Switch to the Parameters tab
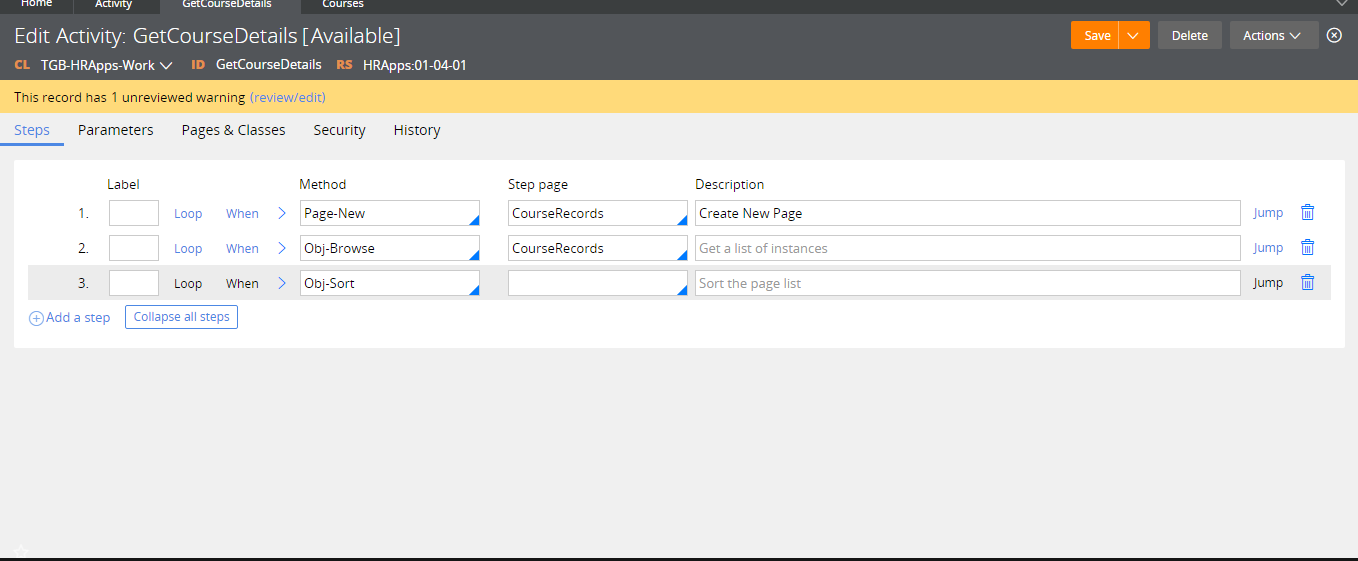The image size is (1358, 561). coord(116,130)
